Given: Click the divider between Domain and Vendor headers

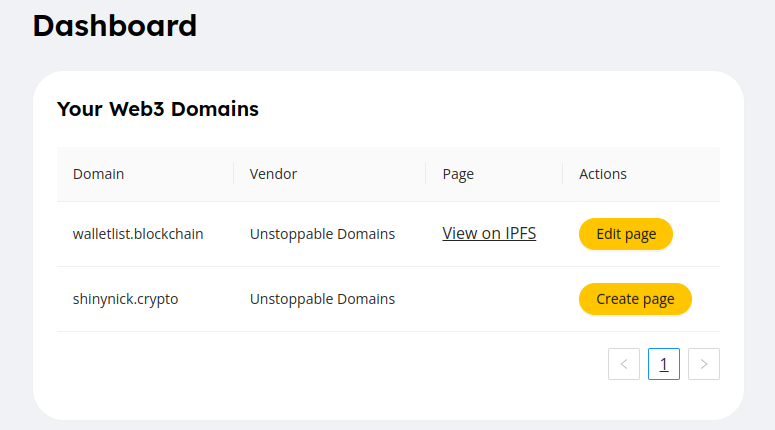Looking at the screenshot, I should [x=234, y=174].
